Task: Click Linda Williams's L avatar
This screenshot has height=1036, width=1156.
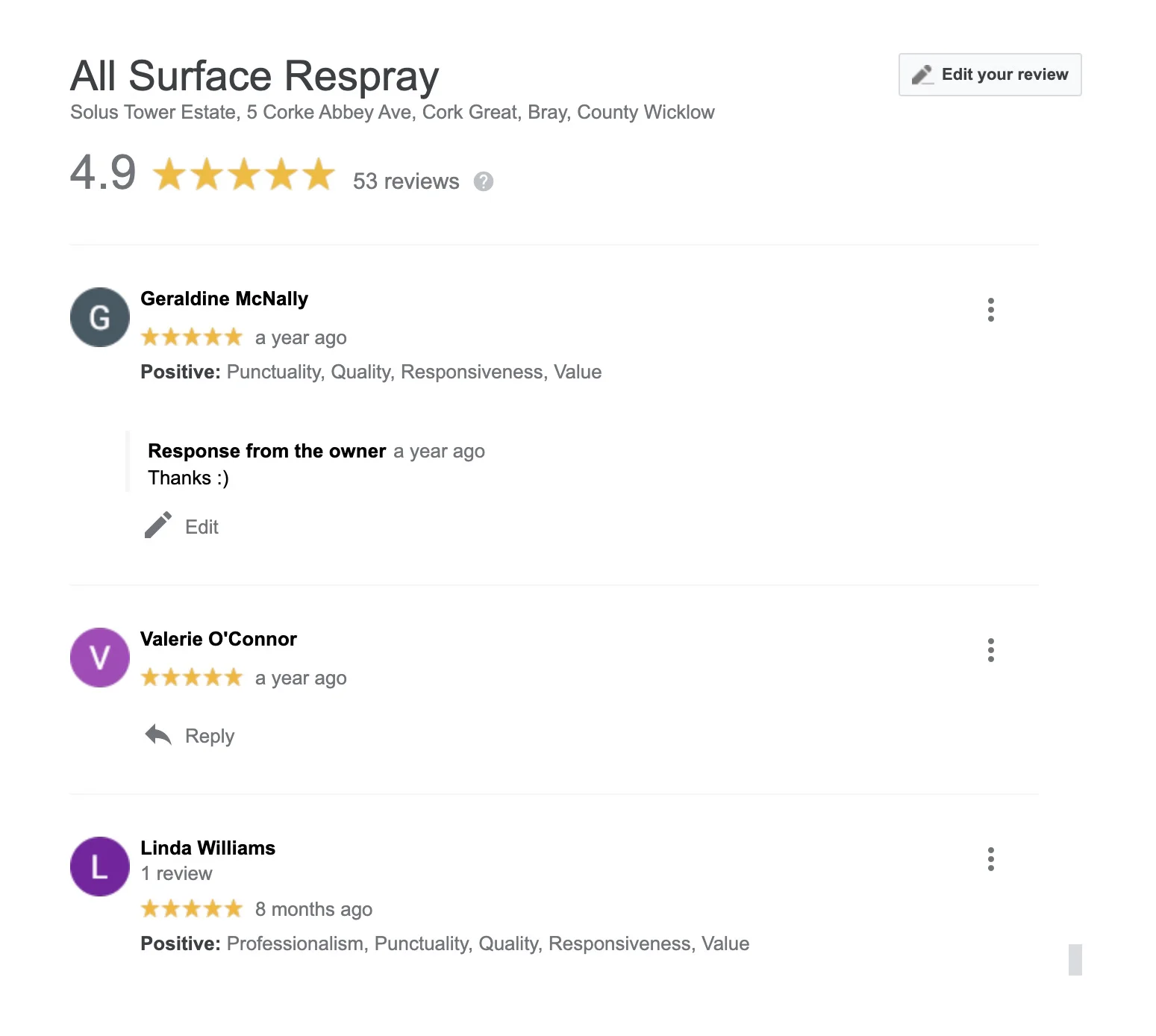Action: (100, 867)
